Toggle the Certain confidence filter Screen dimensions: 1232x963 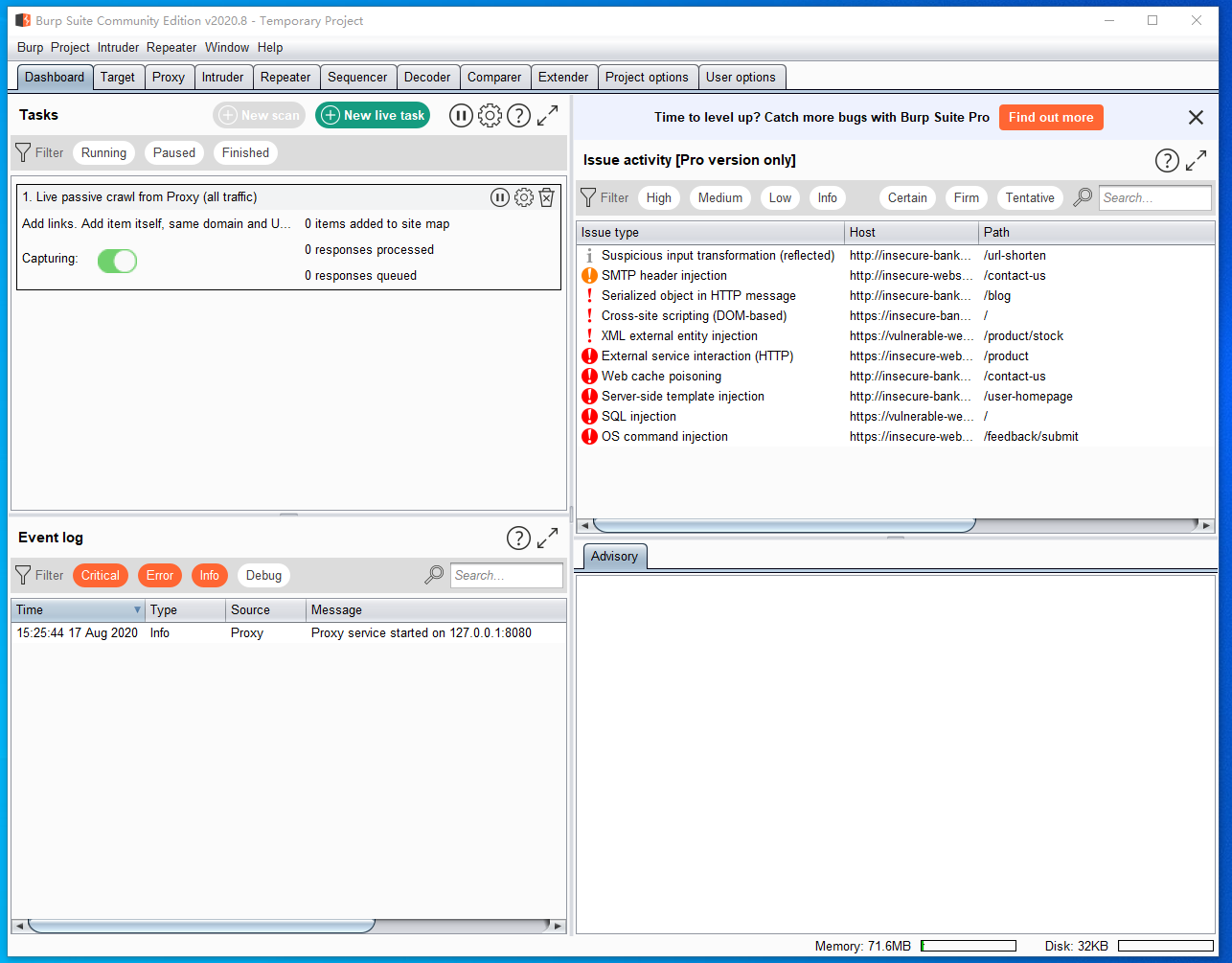coord(907,197)
